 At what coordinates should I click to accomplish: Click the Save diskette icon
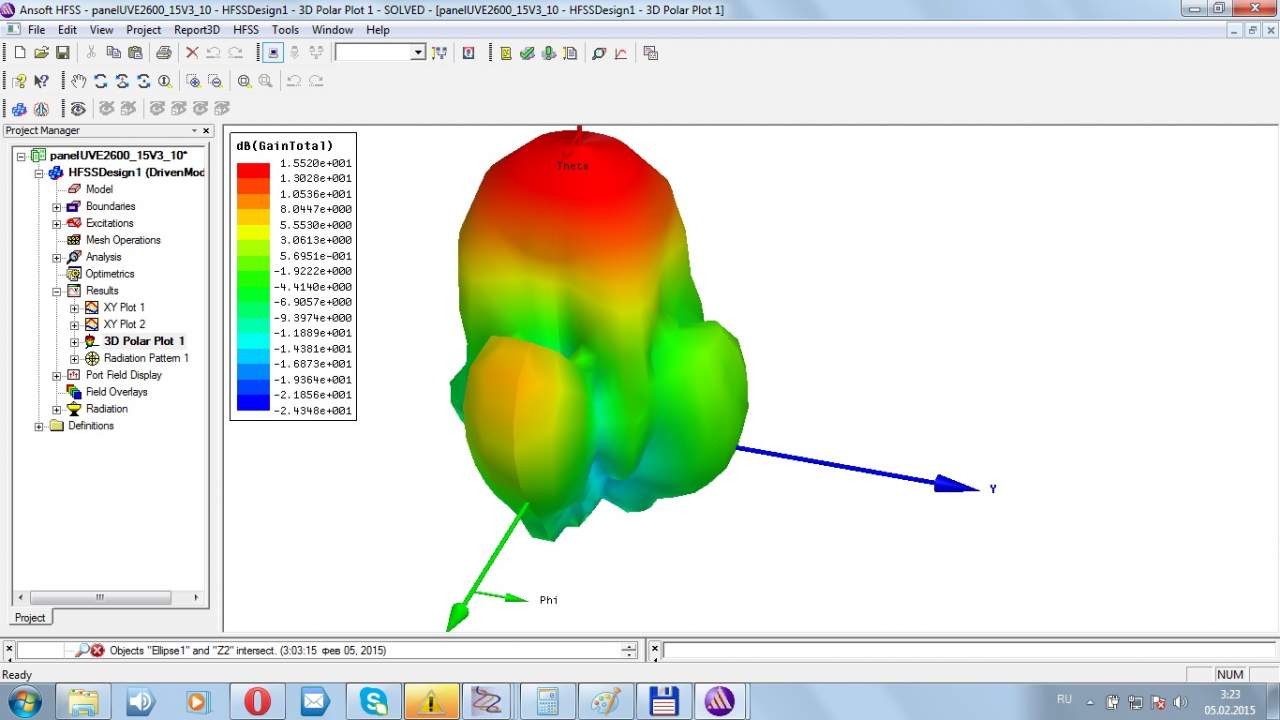[x=63, y=52]
